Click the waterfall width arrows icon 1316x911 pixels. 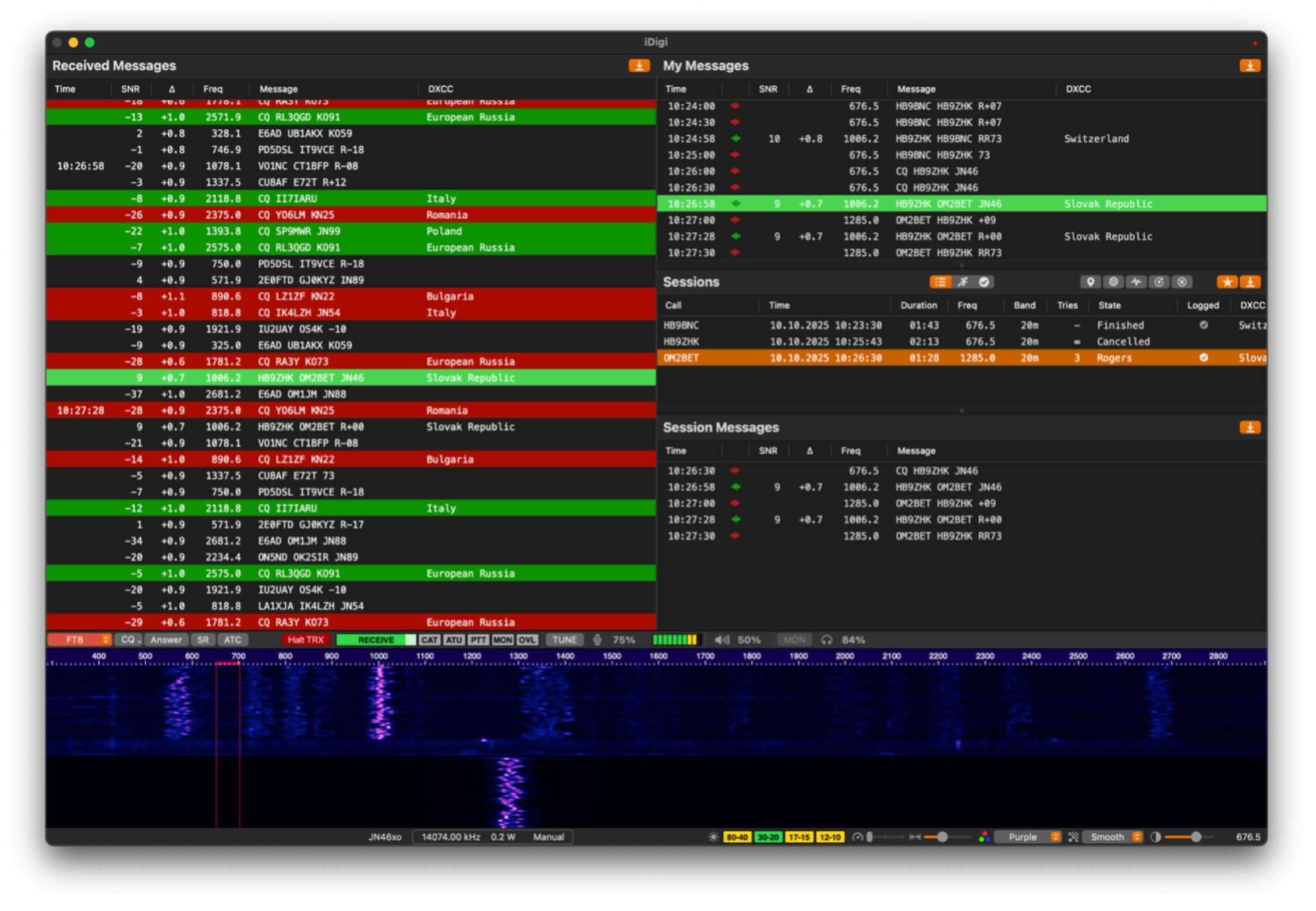(x=915, y=837)
